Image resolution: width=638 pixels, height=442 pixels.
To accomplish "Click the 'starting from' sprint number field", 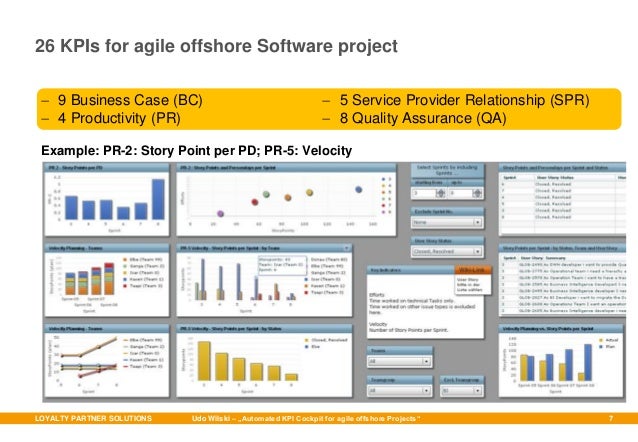I will 424,193.
